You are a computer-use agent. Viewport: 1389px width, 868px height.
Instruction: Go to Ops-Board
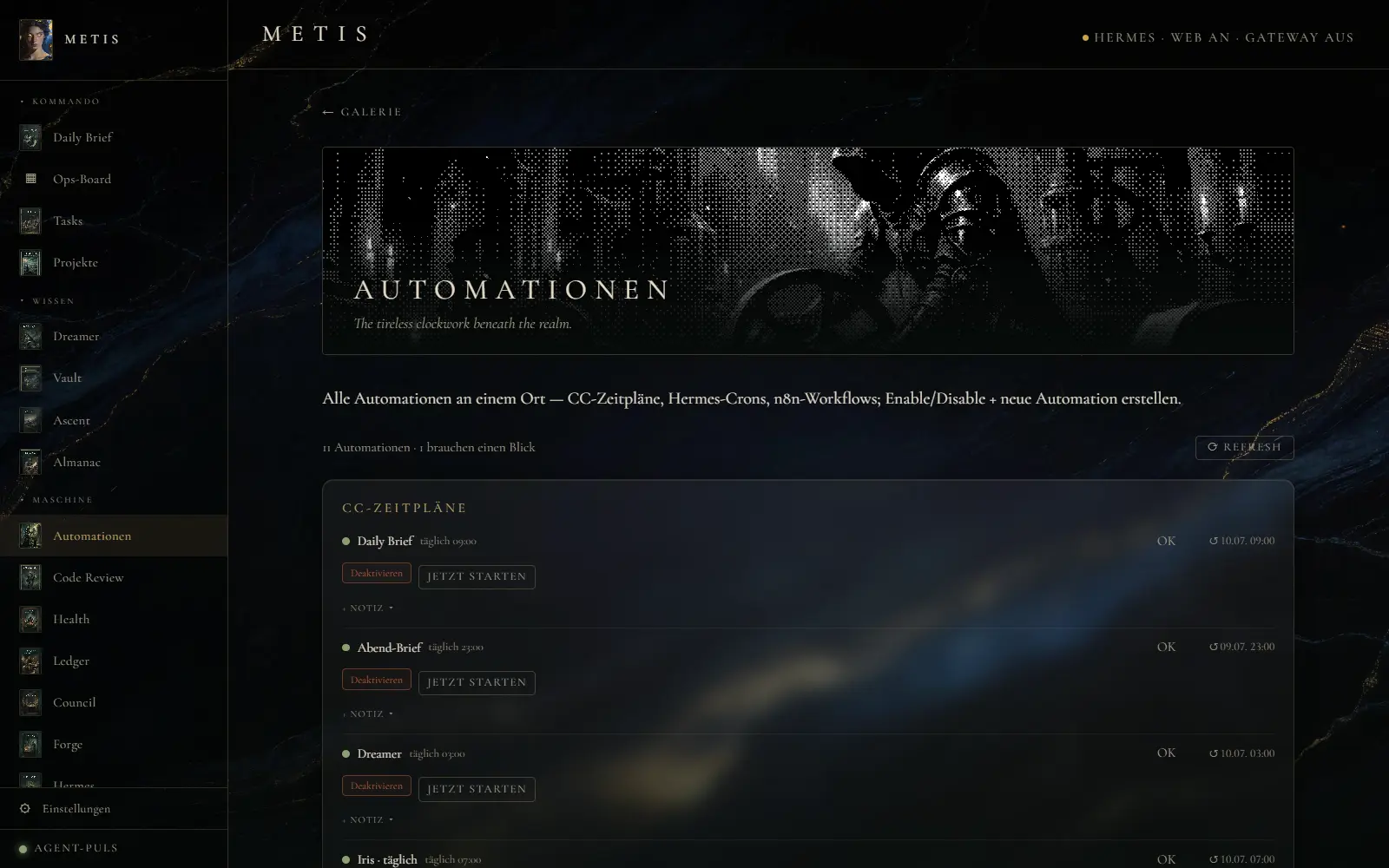click(x=114, y=179)
